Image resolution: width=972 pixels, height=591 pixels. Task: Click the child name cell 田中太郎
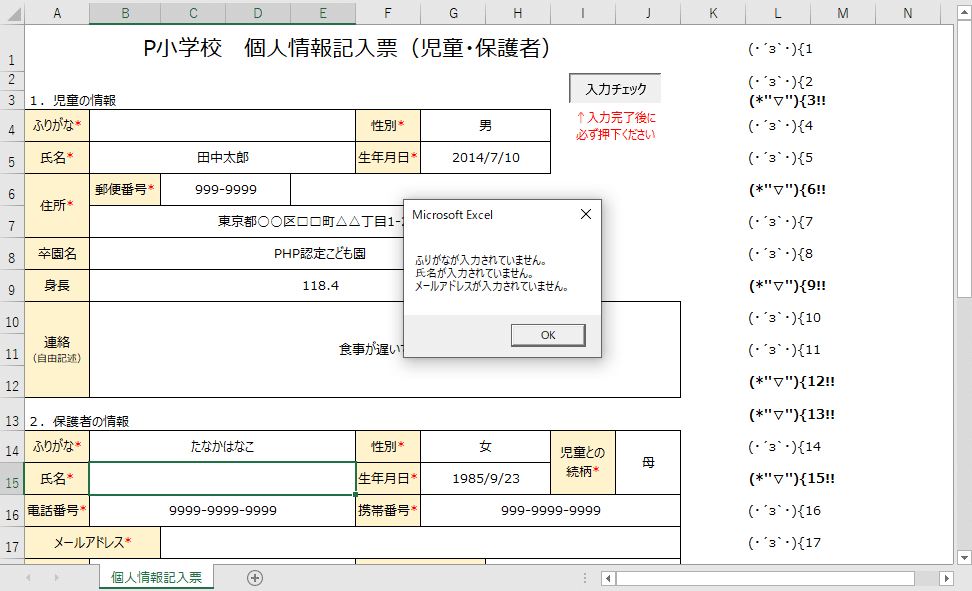click(222, 158)
